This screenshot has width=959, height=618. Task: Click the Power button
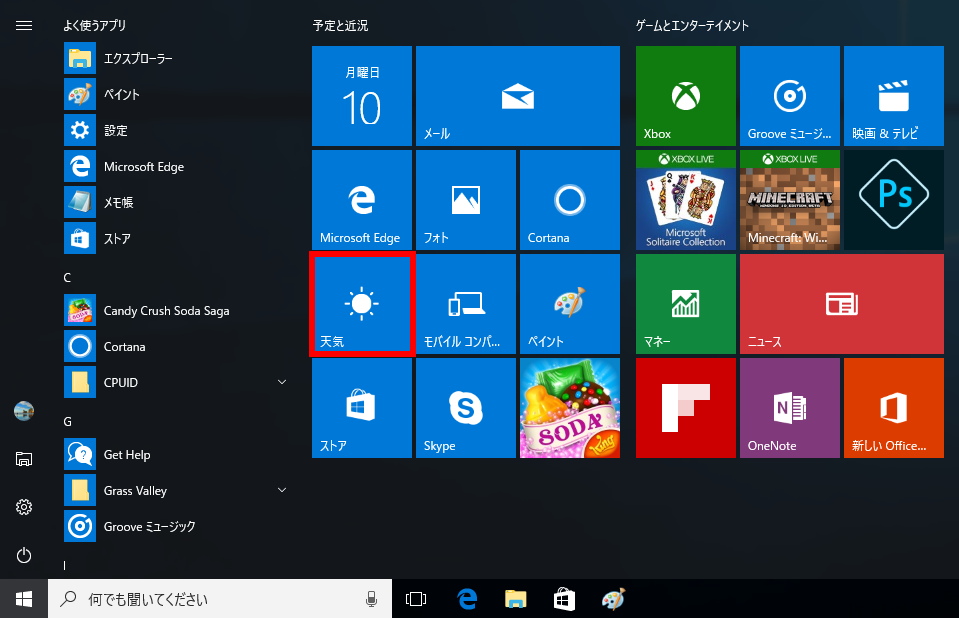point(24,555)
